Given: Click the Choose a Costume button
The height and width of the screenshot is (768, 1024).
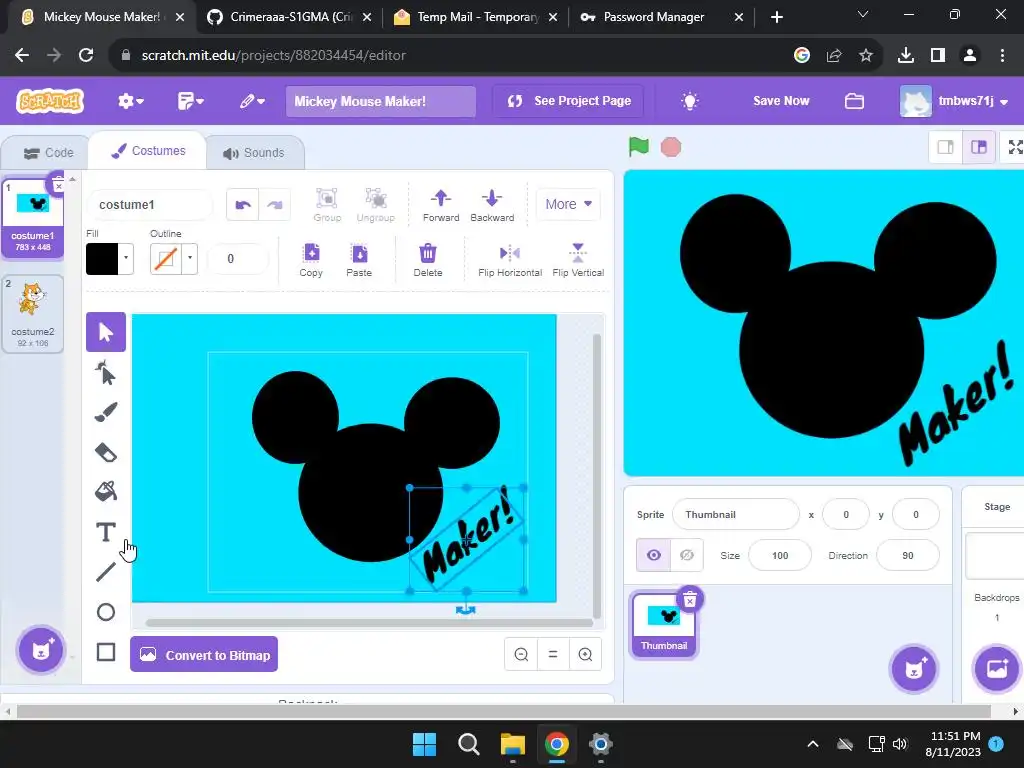Looking at the screenshot, I should tap(40, 650).
